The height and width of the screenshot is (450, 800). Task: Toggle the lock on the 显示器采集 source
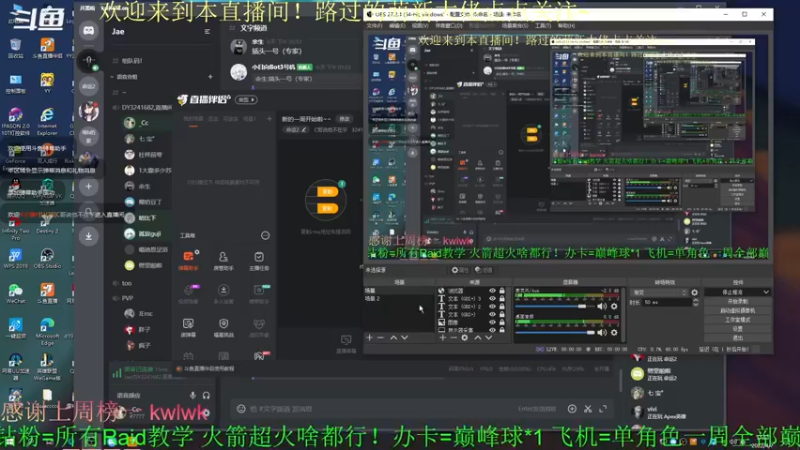tap(502, 330)
